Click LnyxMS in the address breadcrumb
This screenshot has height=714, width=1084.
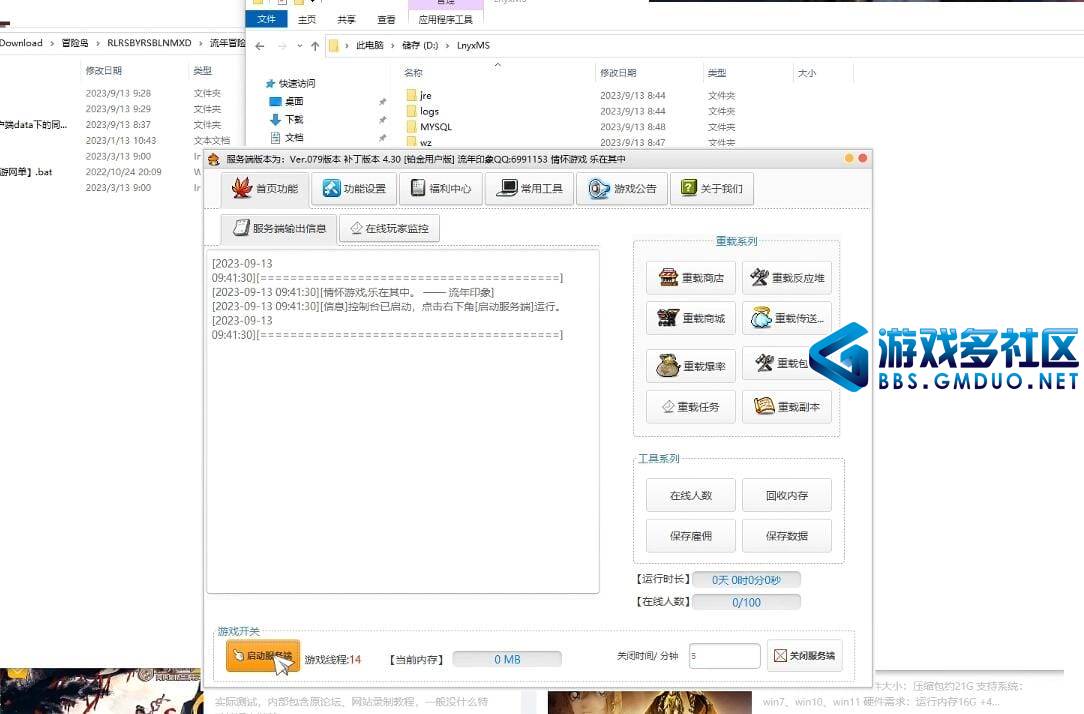click(474, 46)
